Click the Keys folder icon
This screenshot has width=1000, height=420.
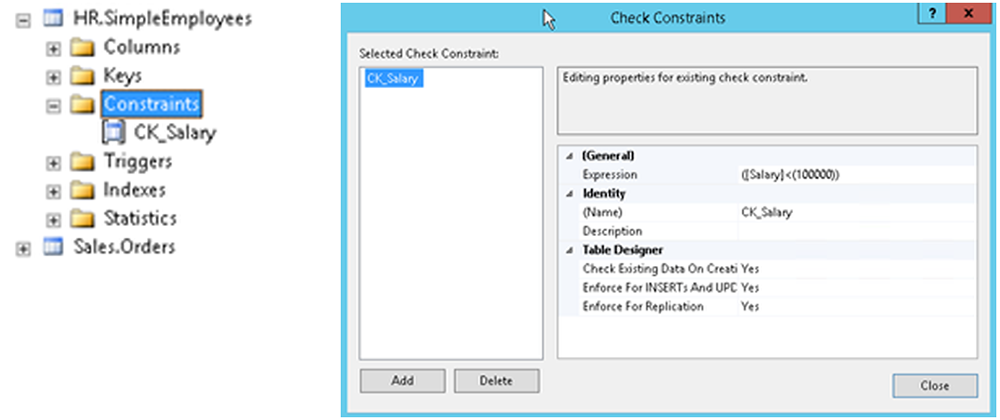83,76
